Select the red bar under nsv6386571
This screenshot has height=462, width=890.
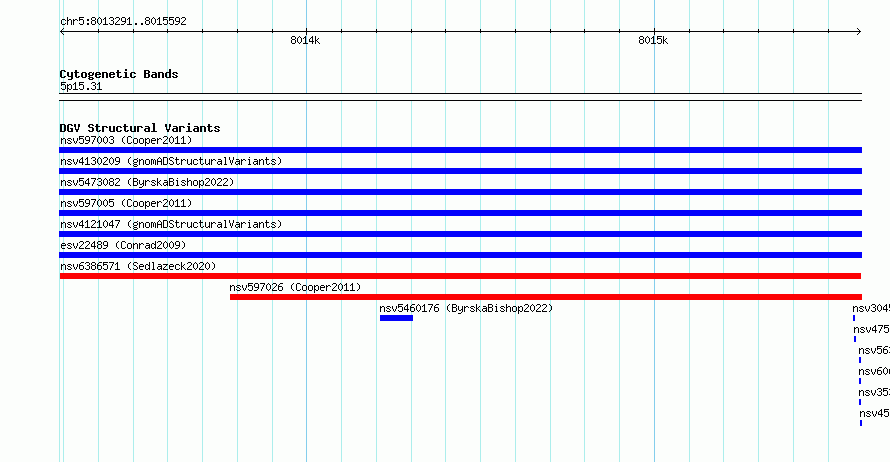460,276
